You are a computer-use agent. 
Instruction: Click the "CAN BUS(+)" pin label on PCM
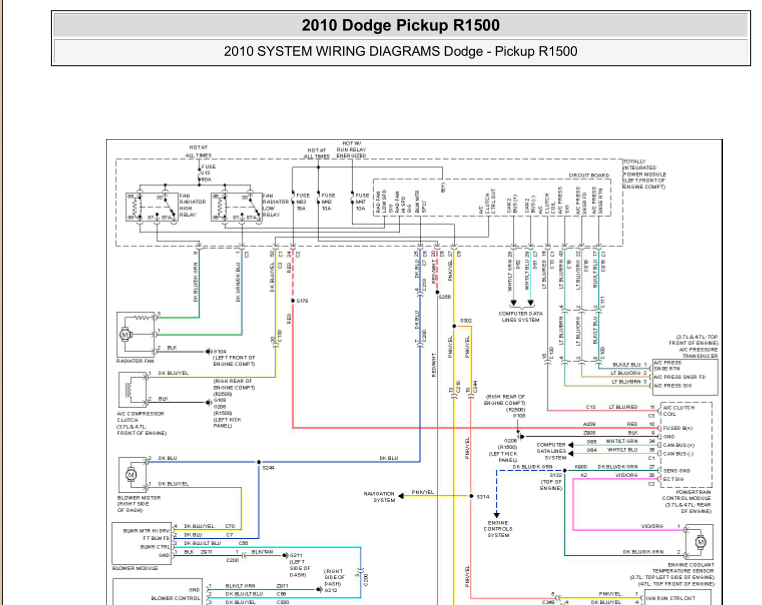coord(678,445)
